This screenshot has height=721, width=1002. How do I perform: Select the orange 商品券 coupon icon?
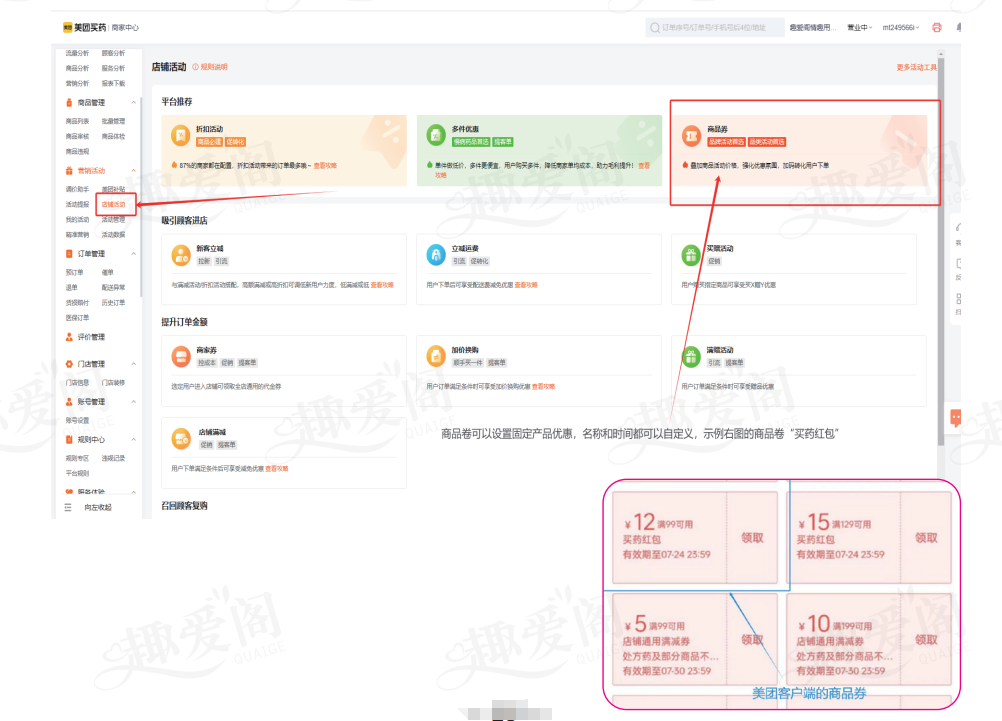pos(691,135)
